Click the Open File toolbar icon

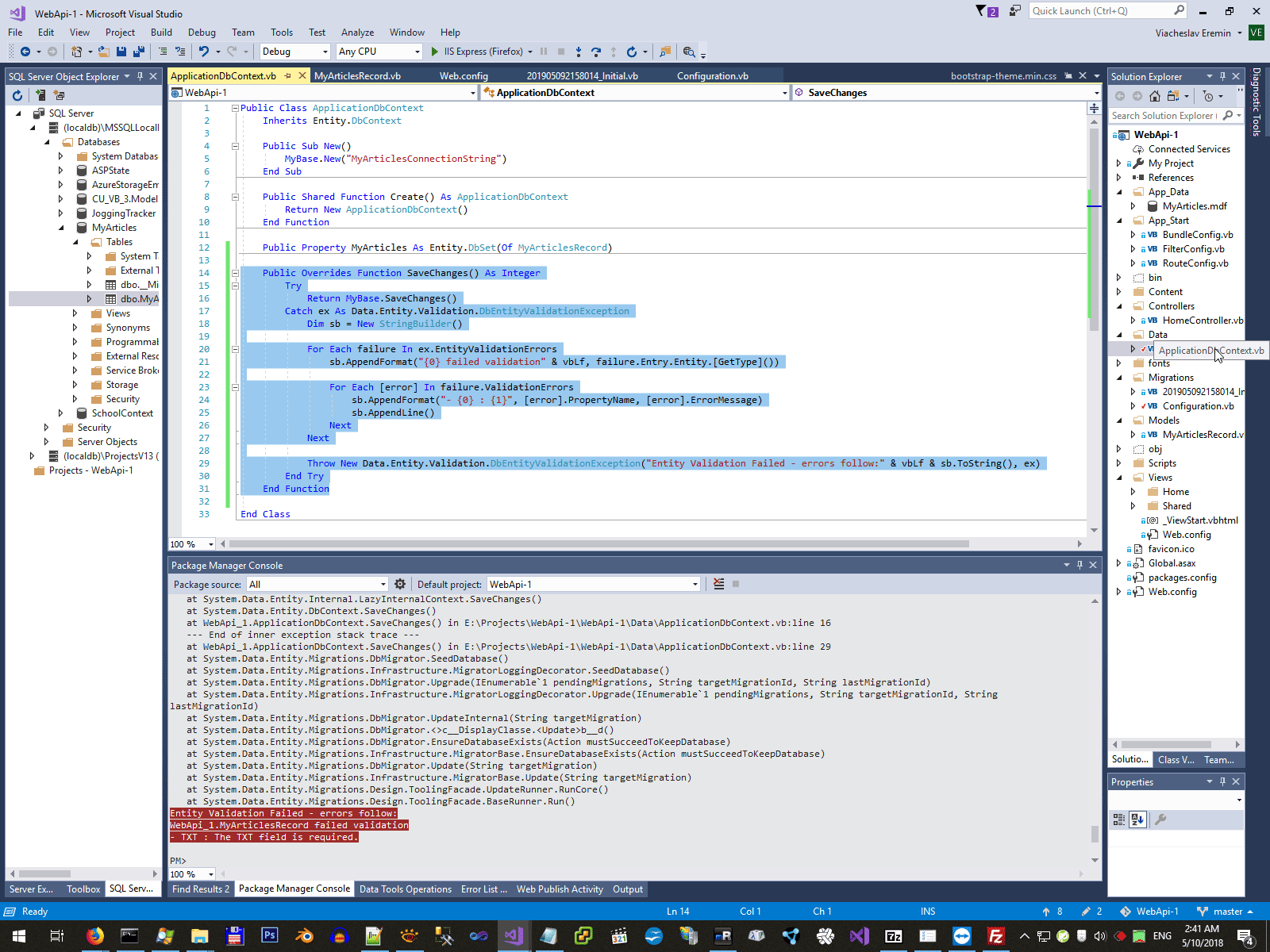(x=104, y=52)
